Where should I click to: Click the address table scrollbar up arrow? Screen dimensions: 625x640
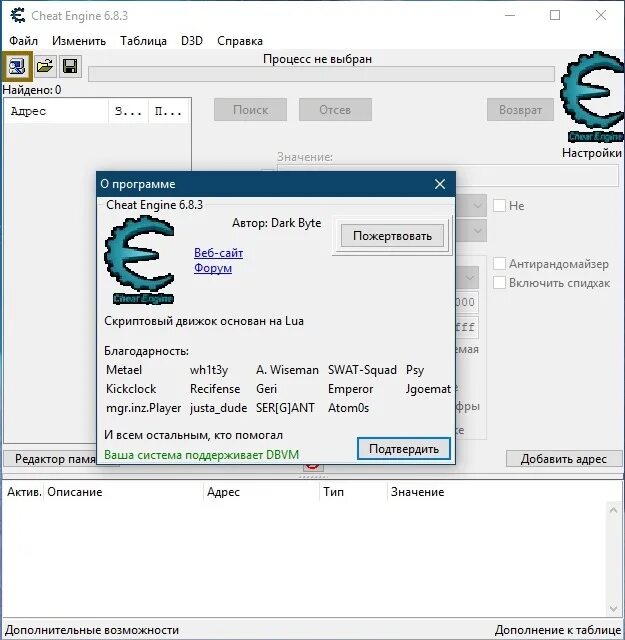613,510
